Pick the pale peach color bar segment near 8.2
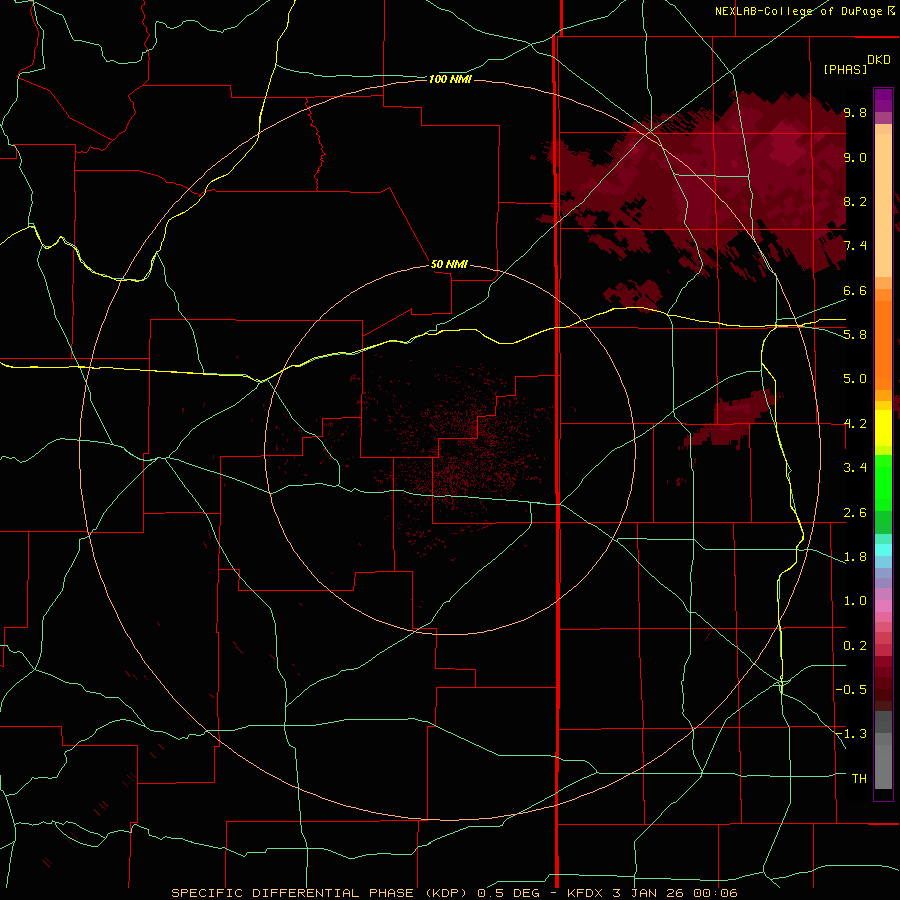This screenshot has width=900, height=900. (883, 205)
